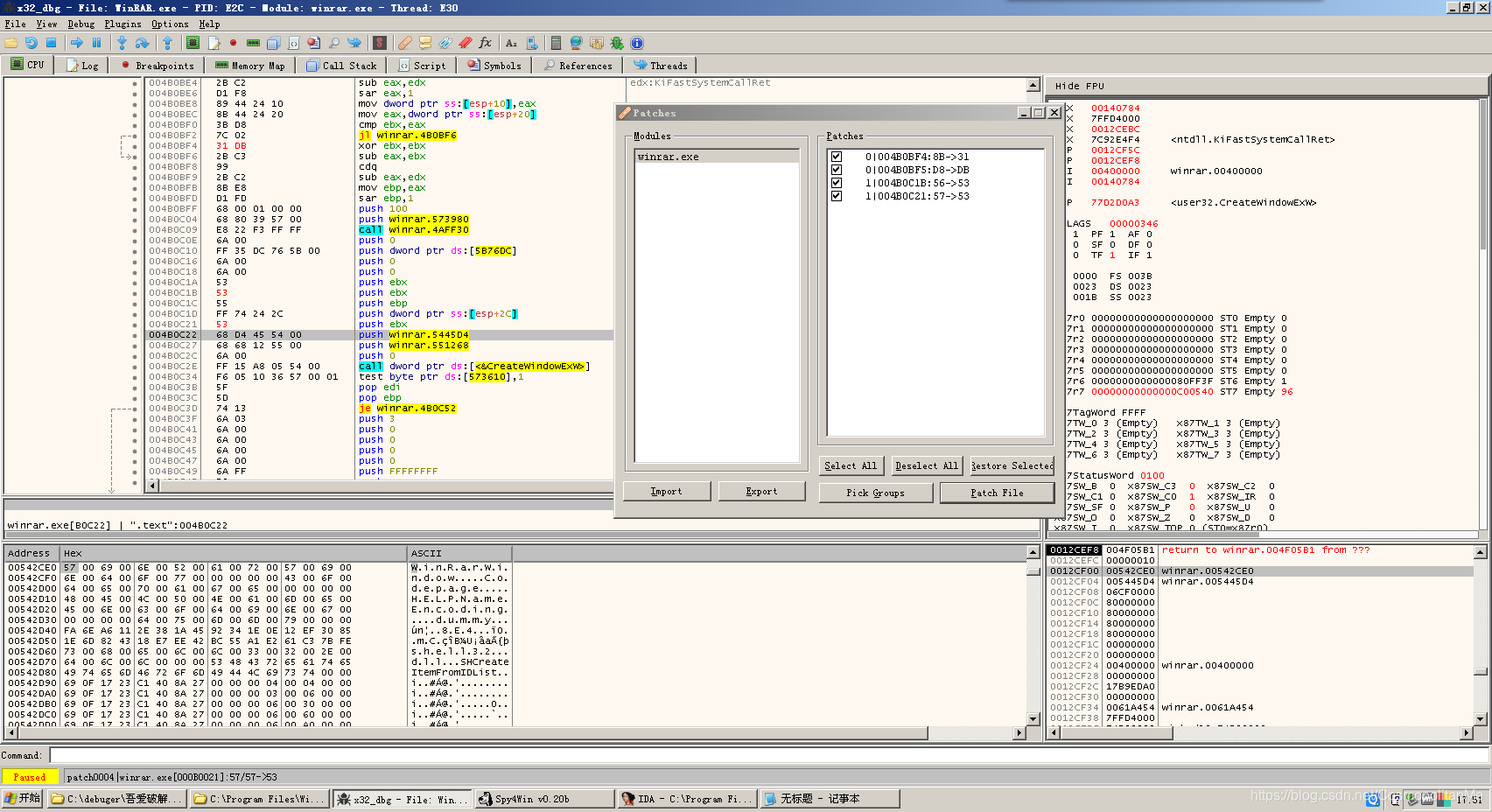Select disassembly row 004B0C22 push winrar.5445D4
This screenshot has width=1492, height=812.
pyautogui.click(x=379, y=335)
